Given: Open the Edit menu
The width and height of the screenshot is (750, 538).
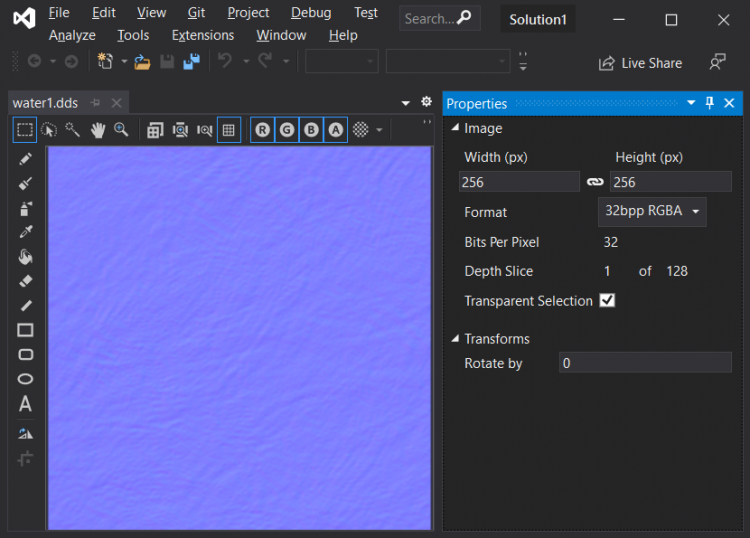Looking at the screenshot, I should [104, 13].
